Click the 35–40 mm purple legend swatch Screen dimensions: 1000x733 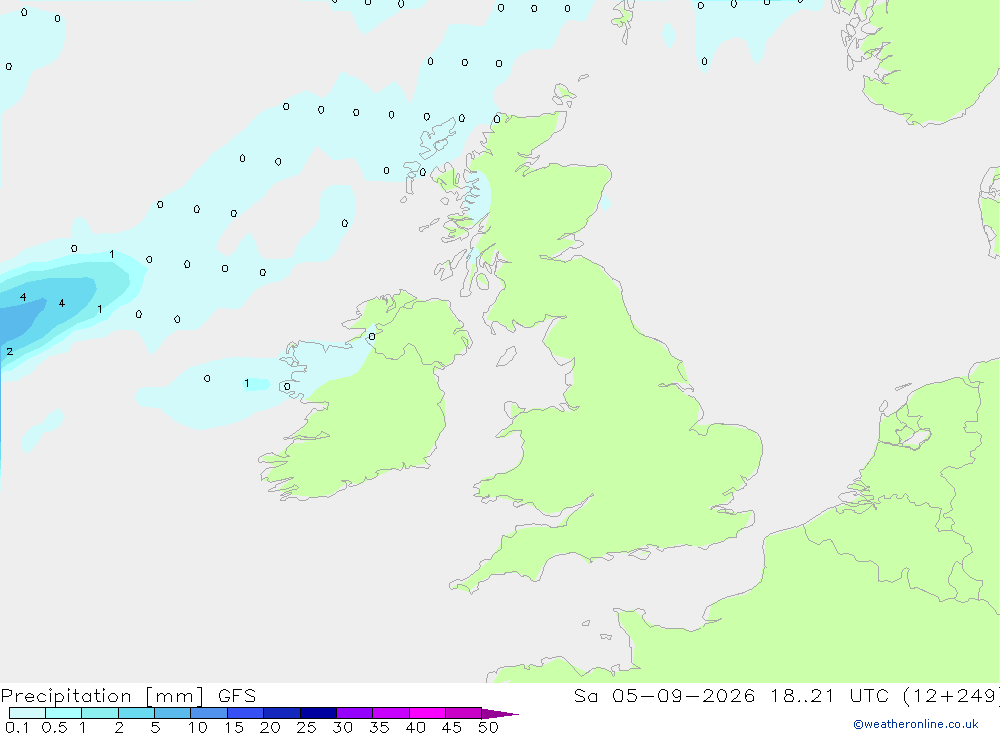(391, 713)
